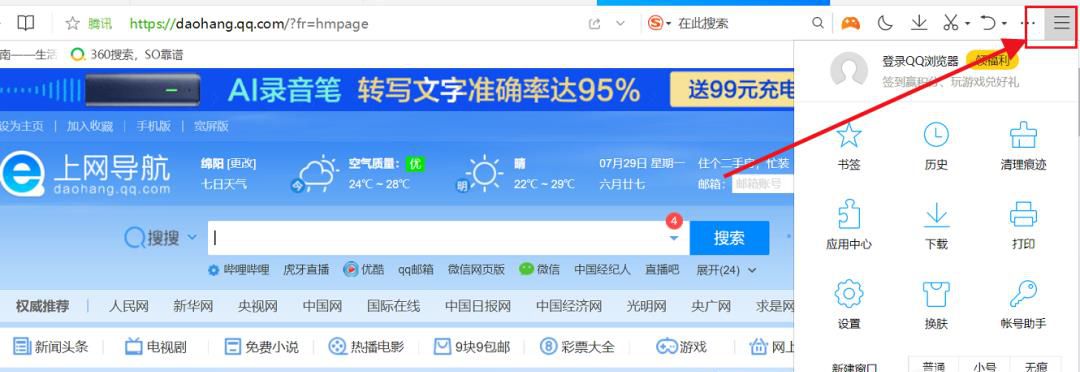Screen dimensions: 1080x372
Task: Open reading mode book icon
Action: 25,23
